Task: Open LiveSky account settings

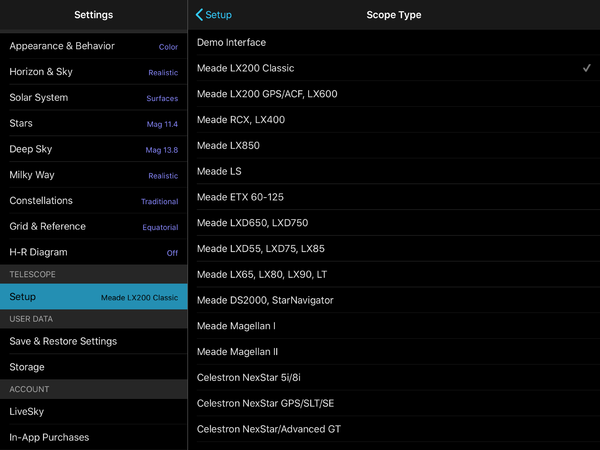Action: point(94,411)
